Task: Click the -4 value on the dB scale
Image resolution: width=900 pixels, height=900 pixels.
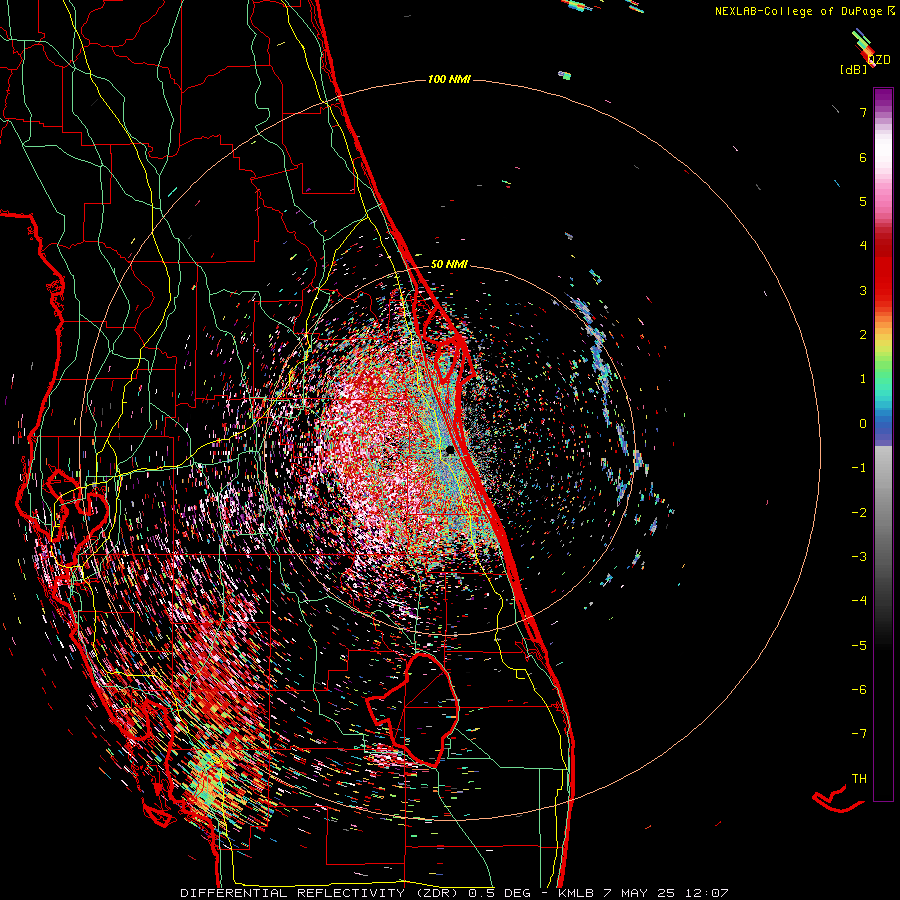Action: coord(859,601)
